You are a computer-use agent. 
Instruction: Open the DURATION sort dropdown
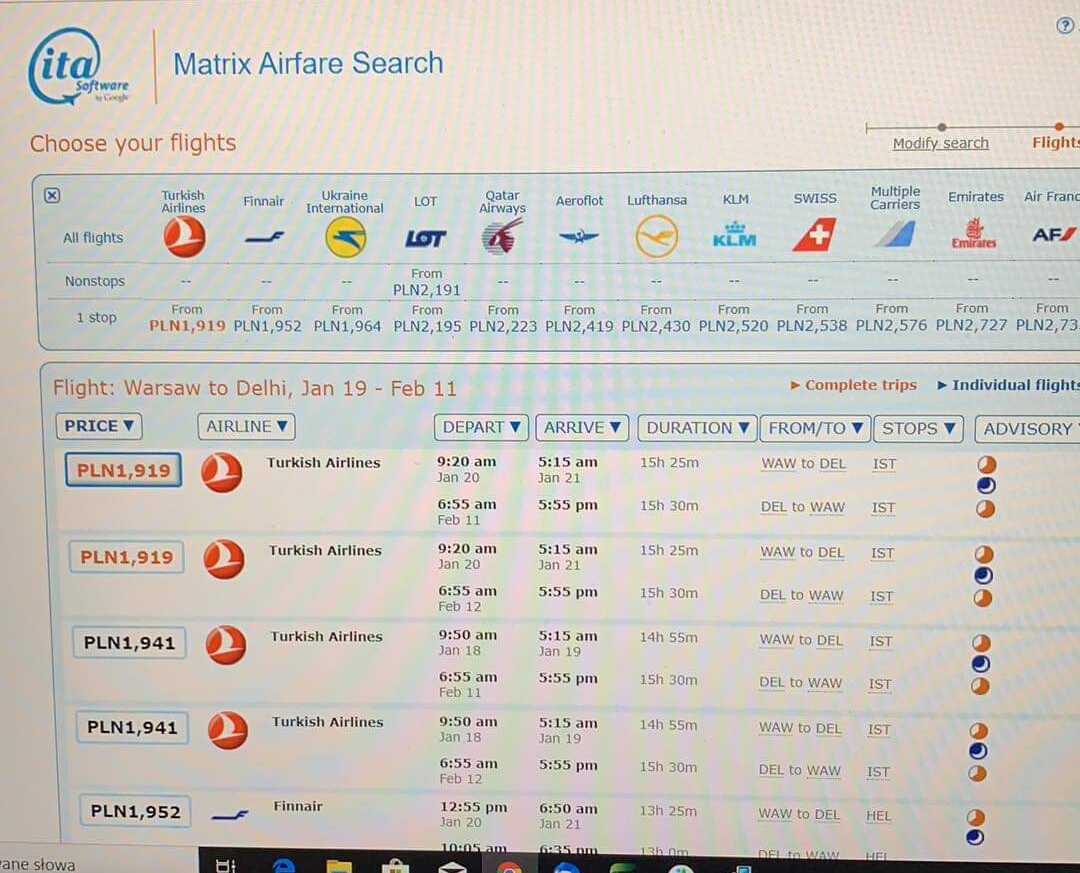click(697, 428)
